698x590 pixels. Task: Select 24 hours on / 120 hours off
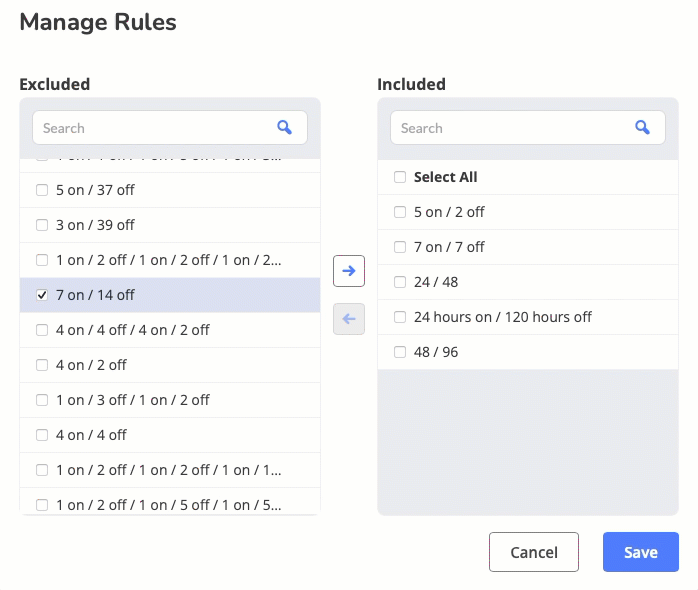[x=400, y=317]
